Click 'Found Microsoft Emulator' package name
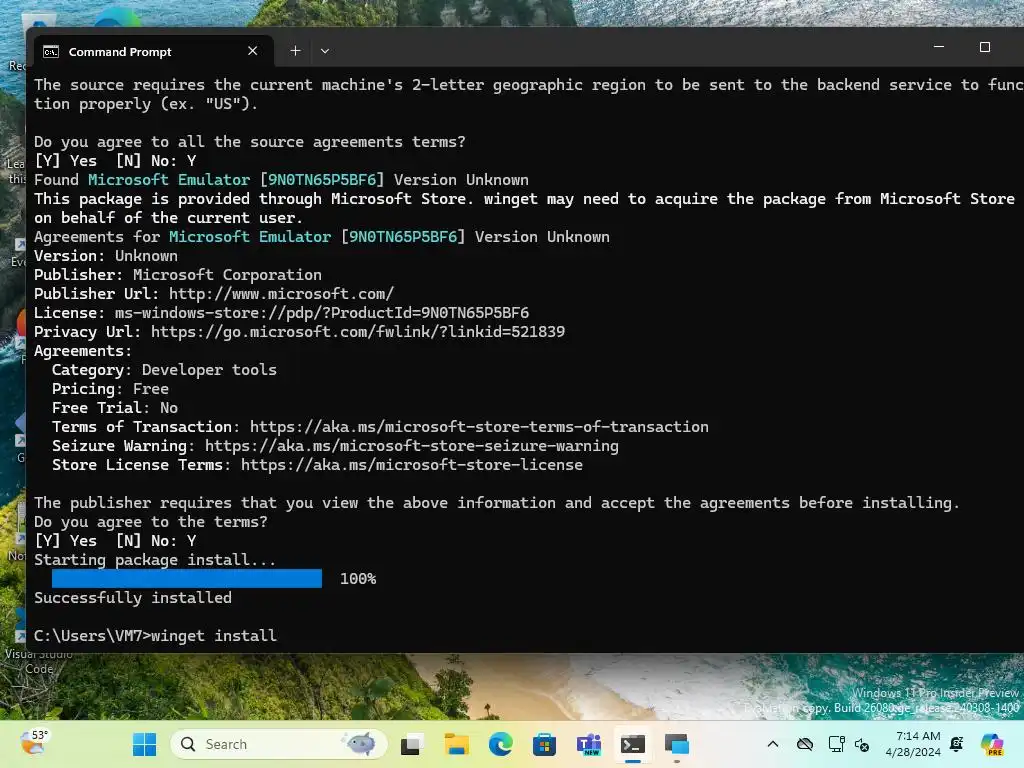Screen dimensions: 1024x768 [x=169, y=180]
